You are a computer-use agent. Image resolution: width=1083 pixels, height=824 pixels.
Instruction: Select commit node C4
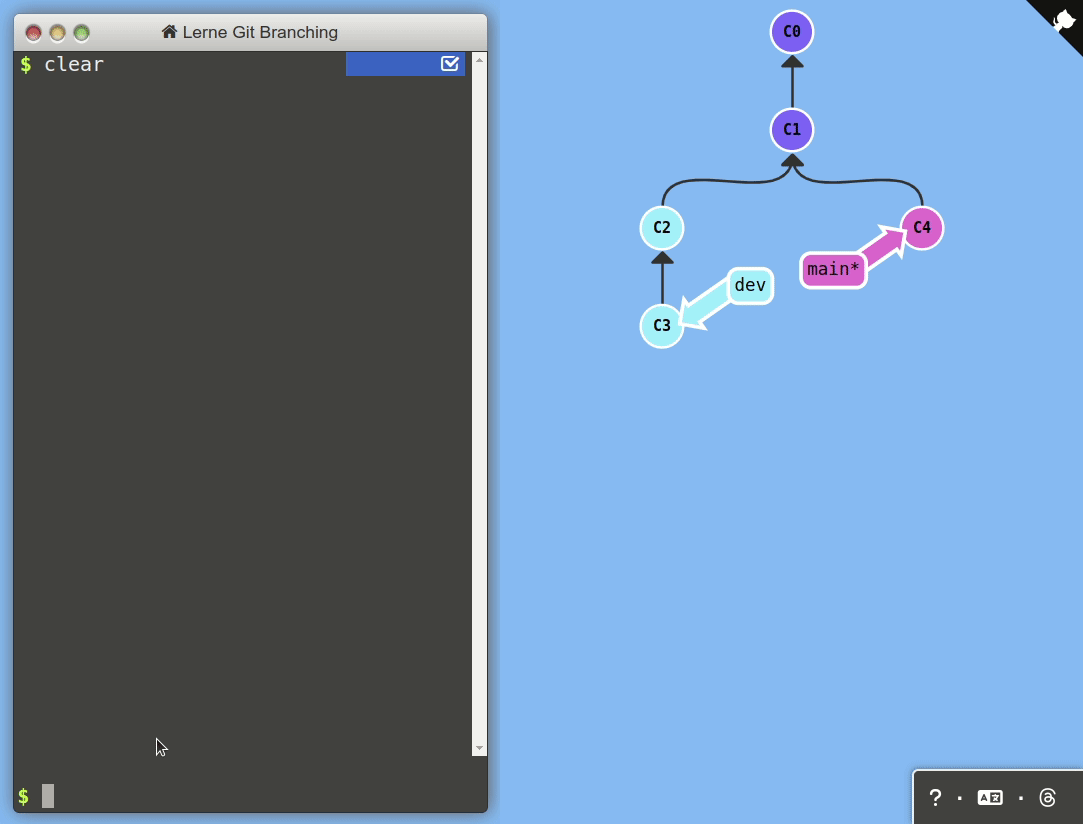click(x=922, y=228)
